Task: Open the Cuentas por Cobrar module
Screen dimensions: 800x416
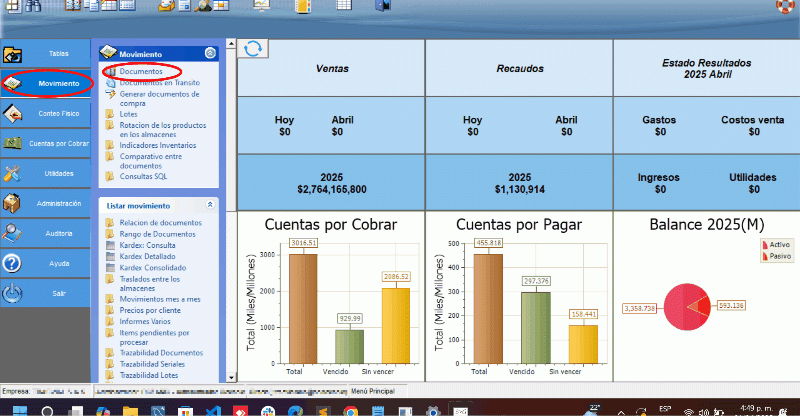Action: coord(47,143)
